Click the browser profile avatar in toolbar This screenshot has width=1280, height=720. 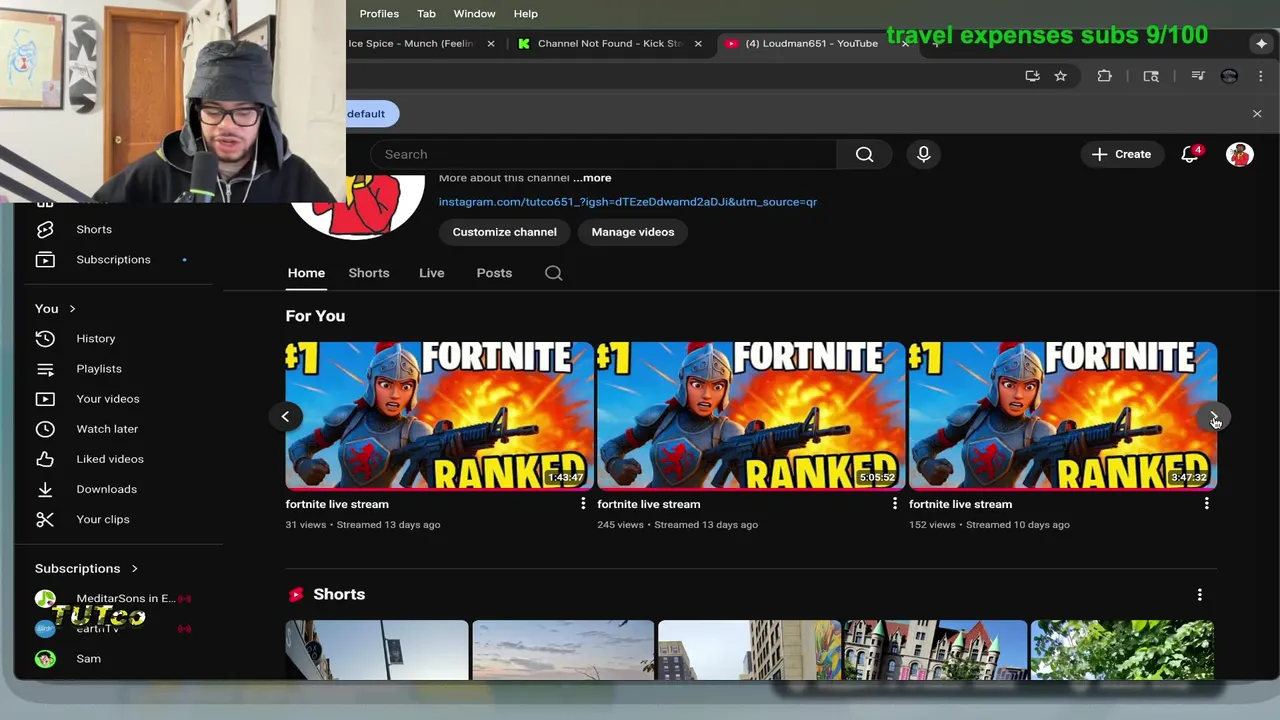1229,76
